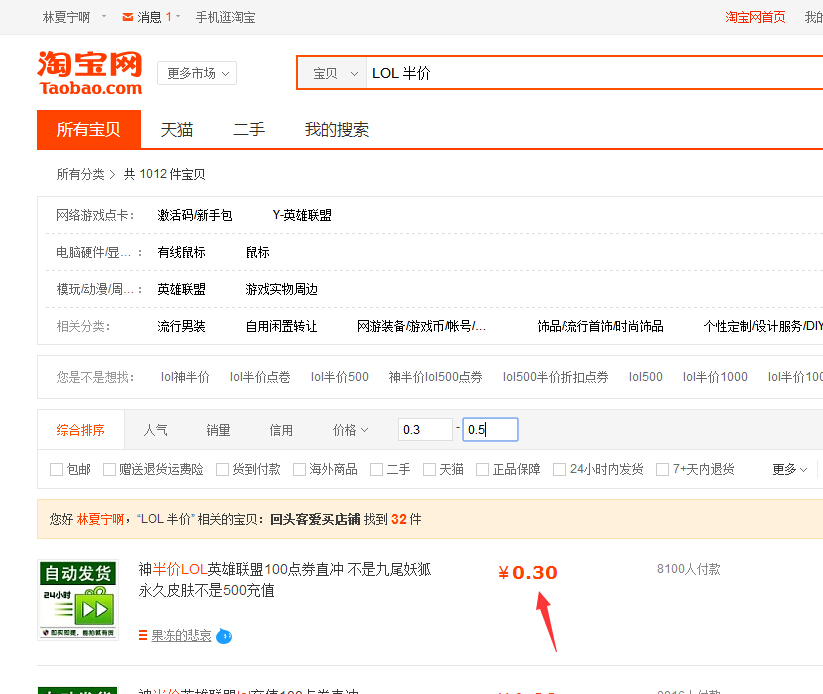Check the 海外商品 filter
The height and width of the screenshot is (694, 823).
tap(299, 469)
